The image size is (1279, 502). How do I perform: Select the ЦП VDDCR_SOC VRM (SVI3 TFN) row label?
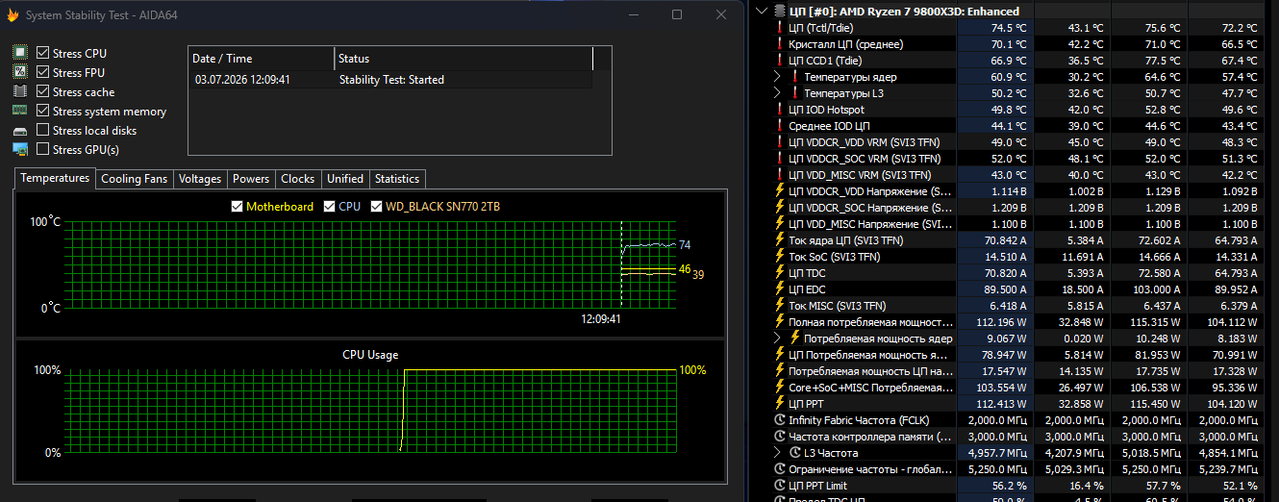tap(864, 158)
